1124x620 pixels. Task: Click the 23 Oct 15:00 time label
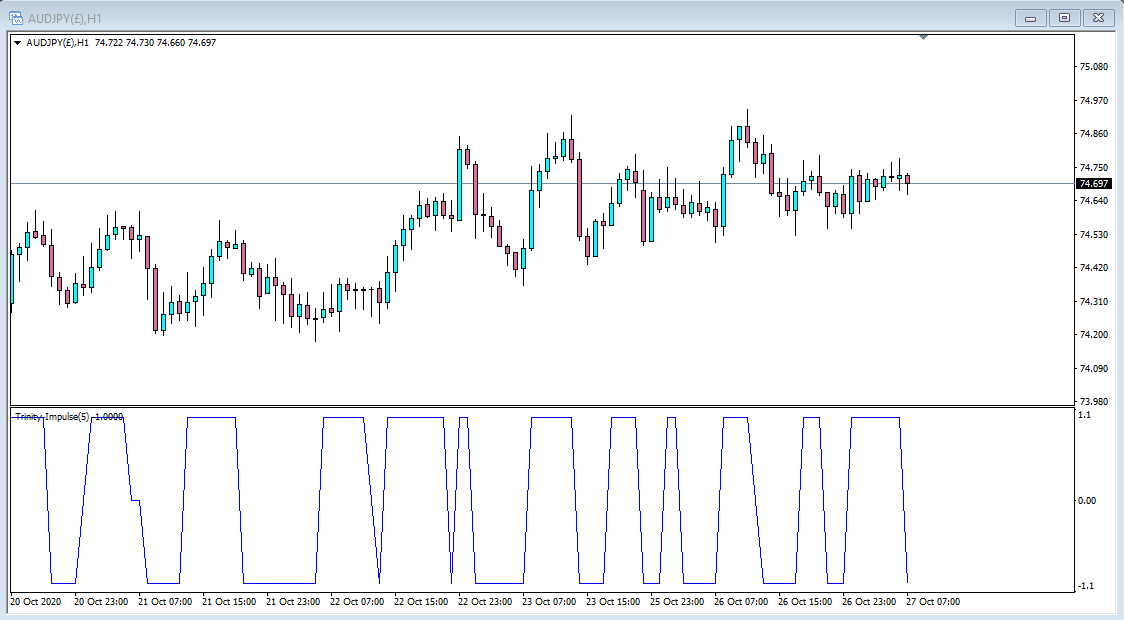pyautogui.click(x=613, y=602)
